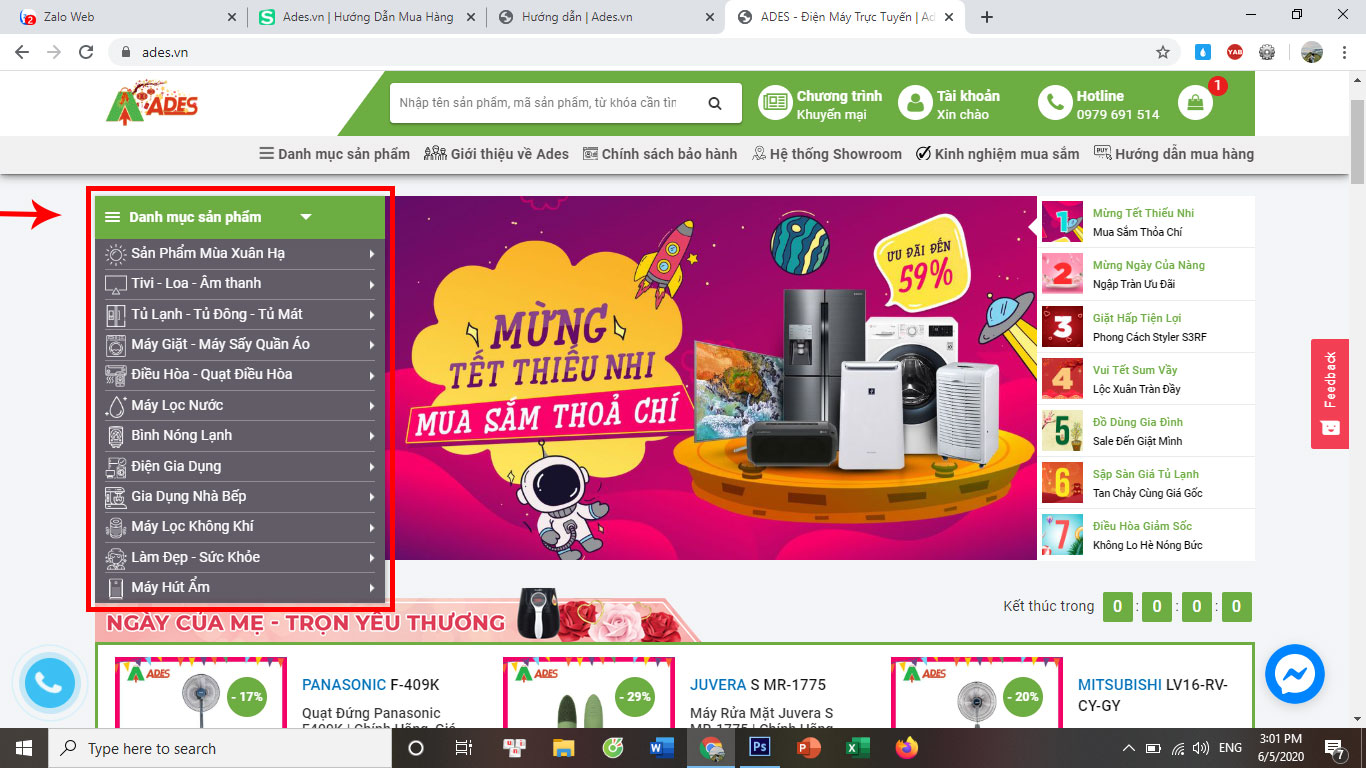Open Hệ thống Showroom menu item
This screenshot has width=1366, height=768.
(827, 154)
